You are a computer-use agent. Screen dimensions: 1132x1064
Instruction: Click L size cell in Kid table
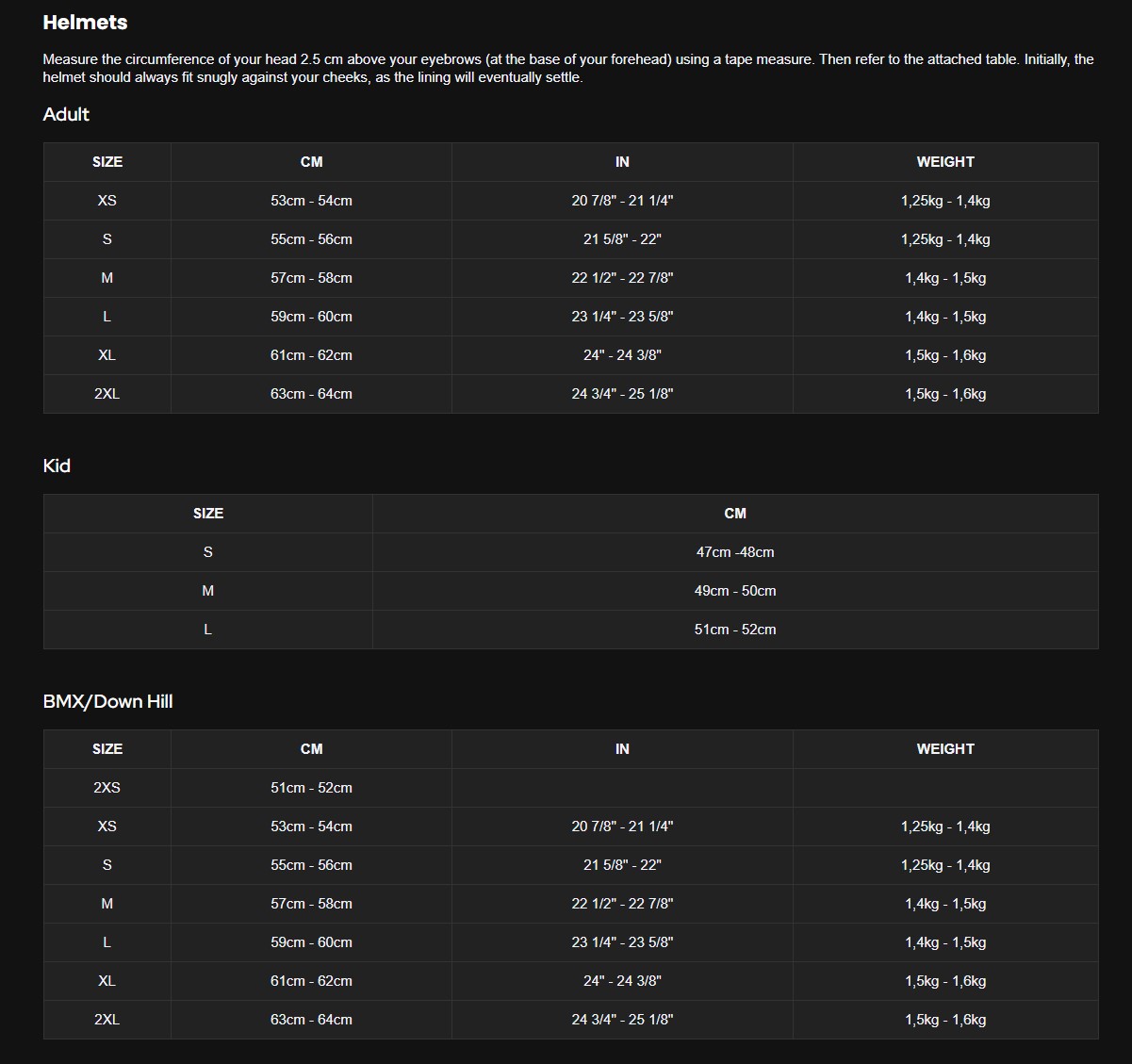208,630
